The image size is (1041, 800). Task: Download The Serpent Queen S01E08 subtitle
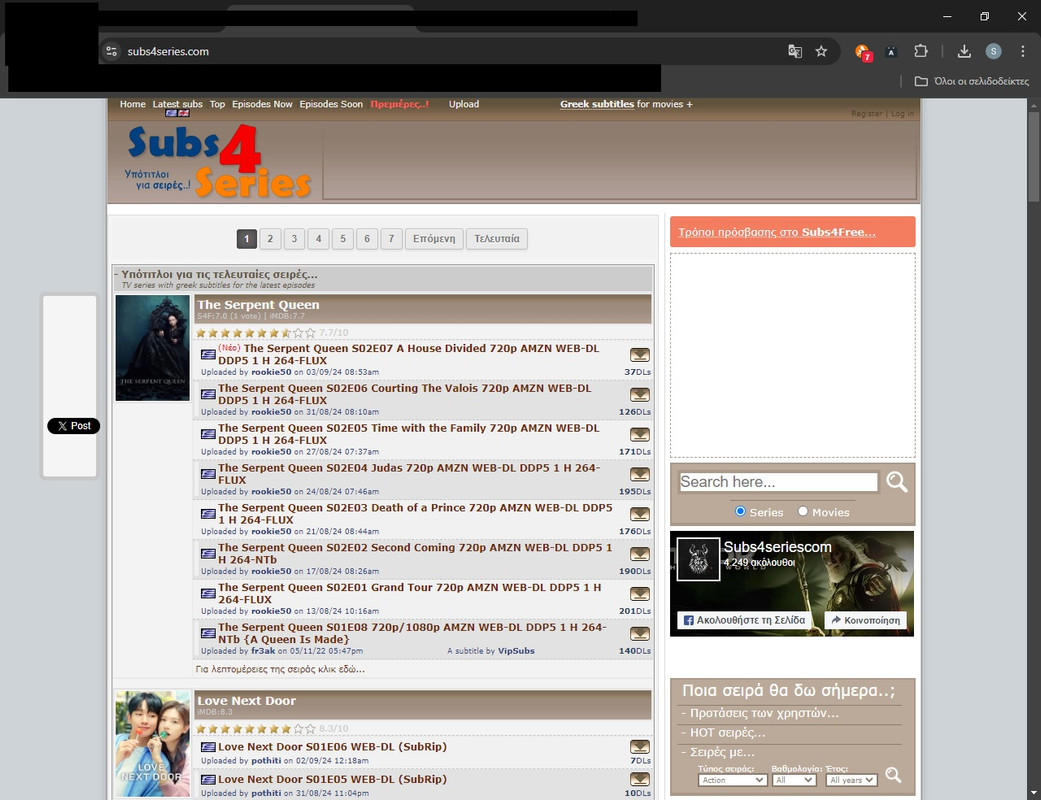point(639,634)
